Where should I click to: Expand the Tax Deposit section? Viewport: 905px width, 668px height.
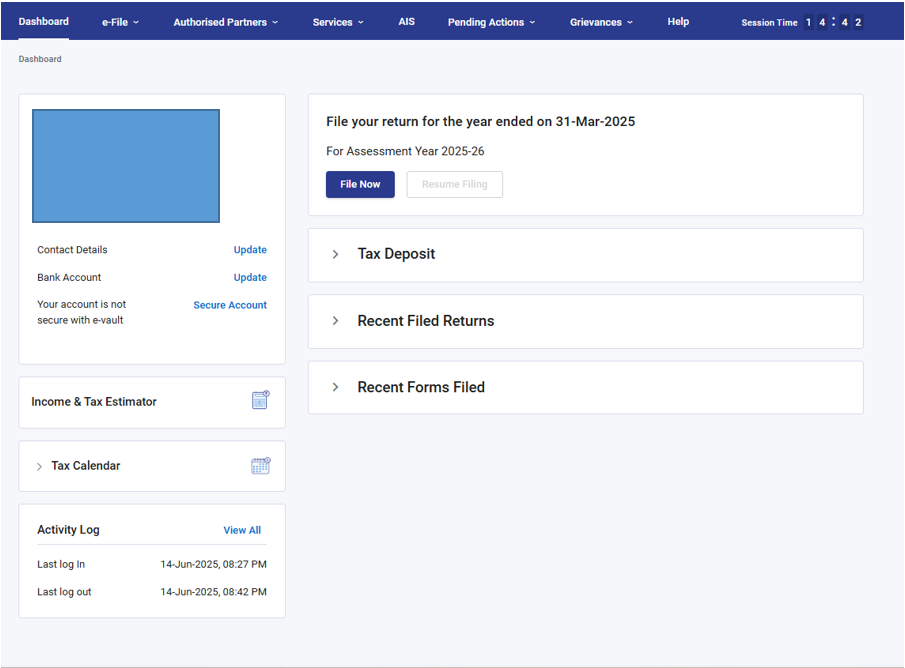click(x=336, y=255)
